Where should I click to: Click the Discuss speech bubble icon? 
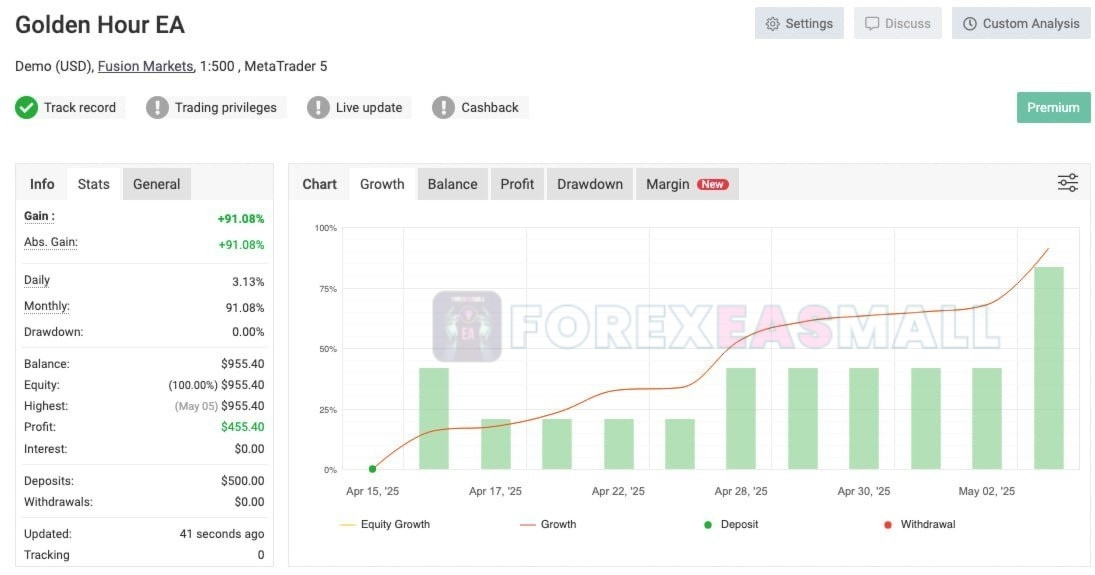872,24
